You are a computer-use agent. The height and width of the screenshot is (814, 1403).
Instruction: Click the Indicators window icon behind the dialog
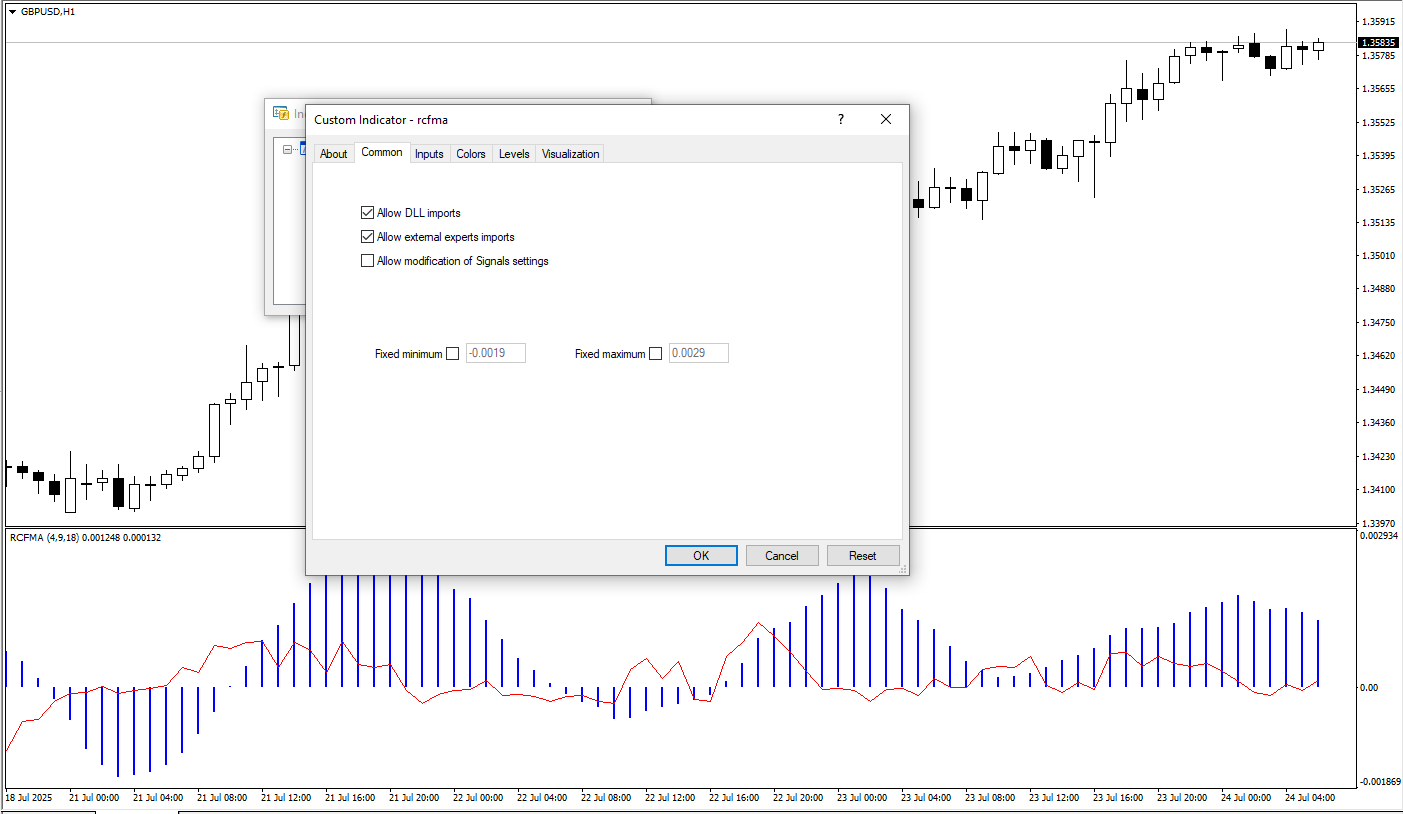point(281,113)
